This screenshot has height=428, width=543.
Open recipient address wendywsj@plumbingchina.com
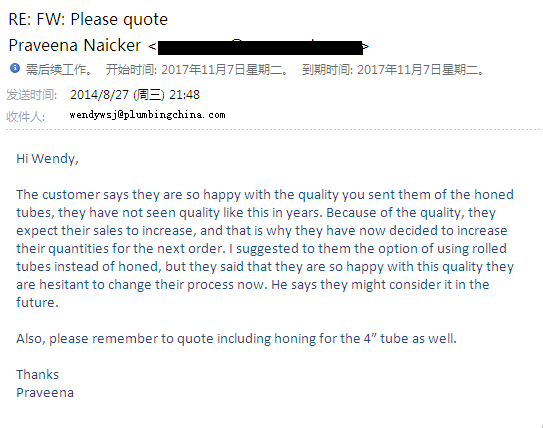147,115
